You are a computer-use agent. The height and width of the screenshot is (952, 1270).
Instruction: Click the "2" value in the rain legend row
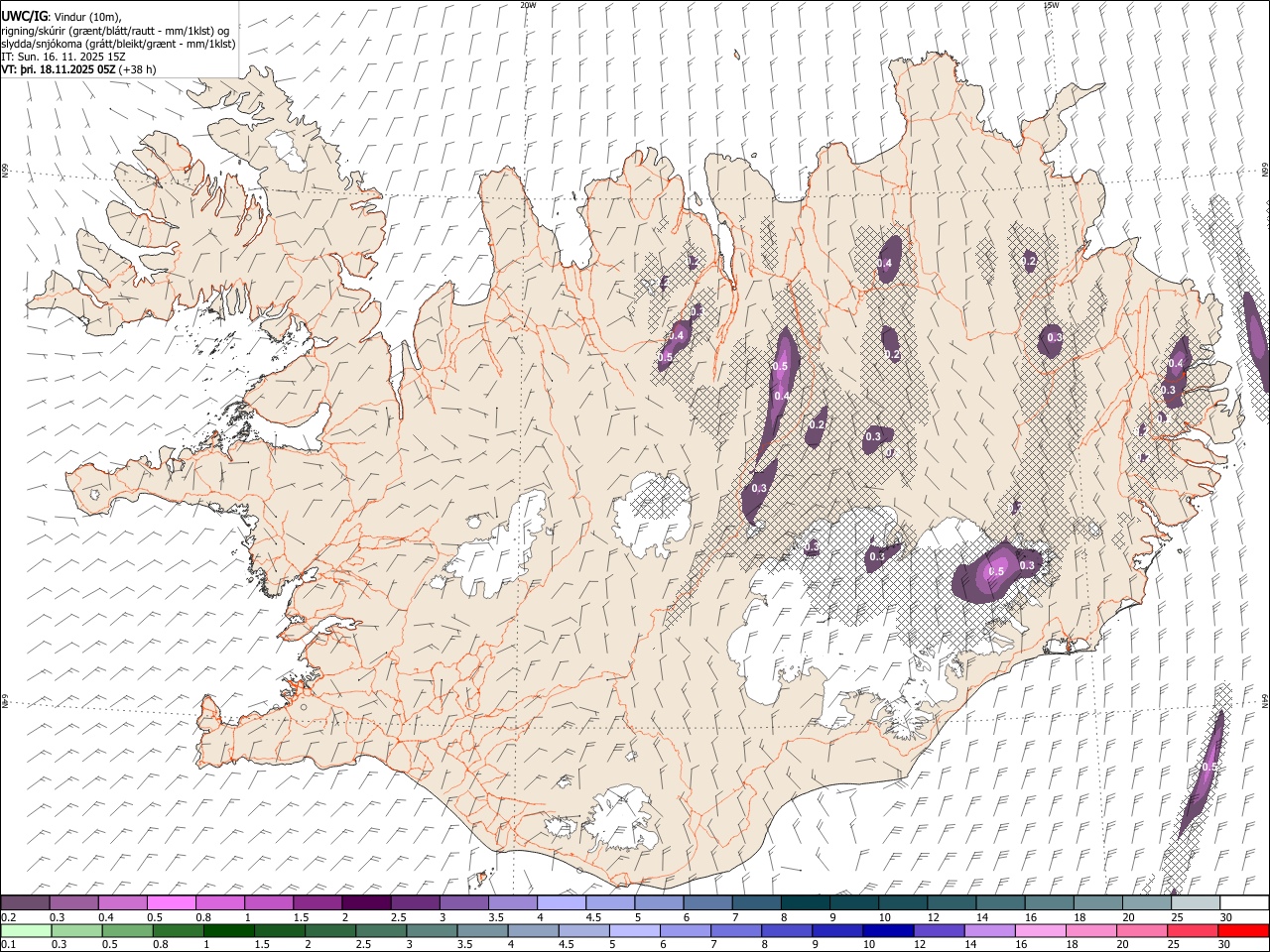pos(307,945)
